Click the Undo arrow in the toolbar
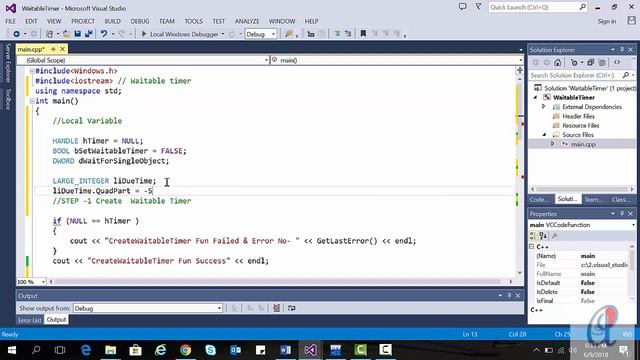 (104, 34)
